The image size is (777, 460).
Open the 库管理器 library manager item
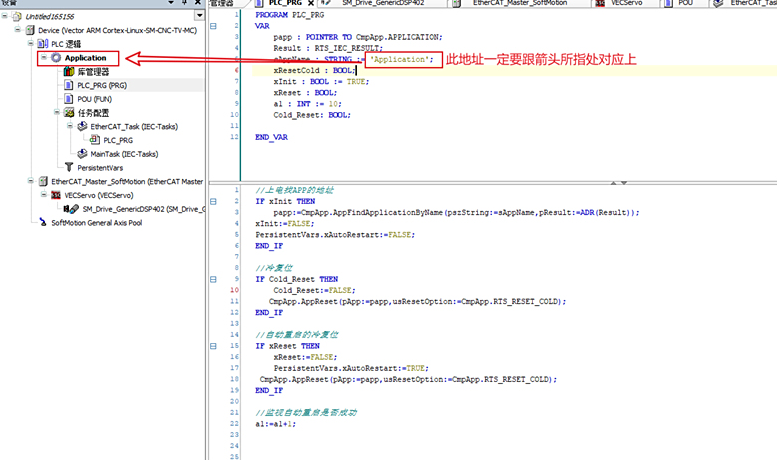(x=92, y=72)
